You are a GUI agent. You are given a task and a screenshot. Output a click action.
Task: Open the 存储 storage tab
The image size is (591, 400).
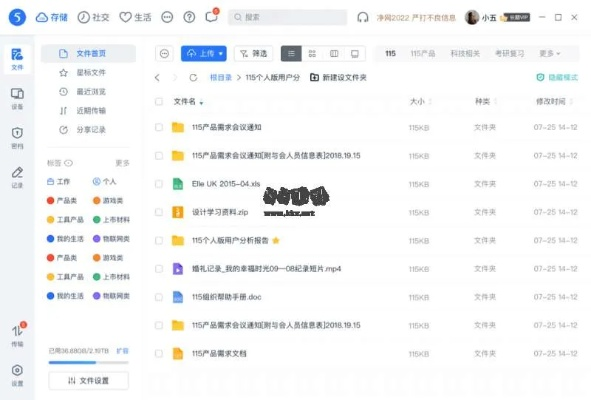52,17
